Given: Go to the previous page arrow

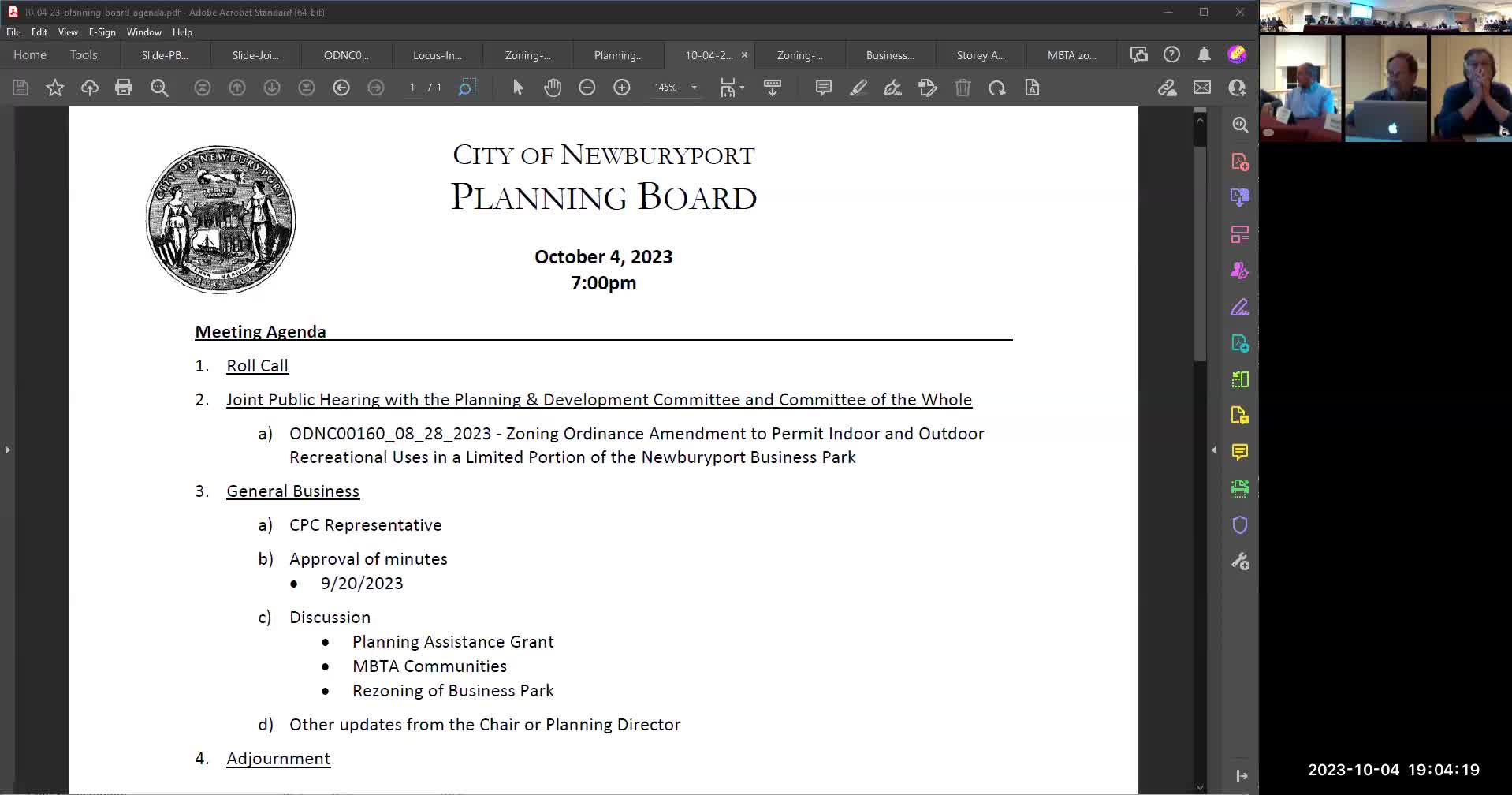Looking at the screenshot, I should point(237,88).
